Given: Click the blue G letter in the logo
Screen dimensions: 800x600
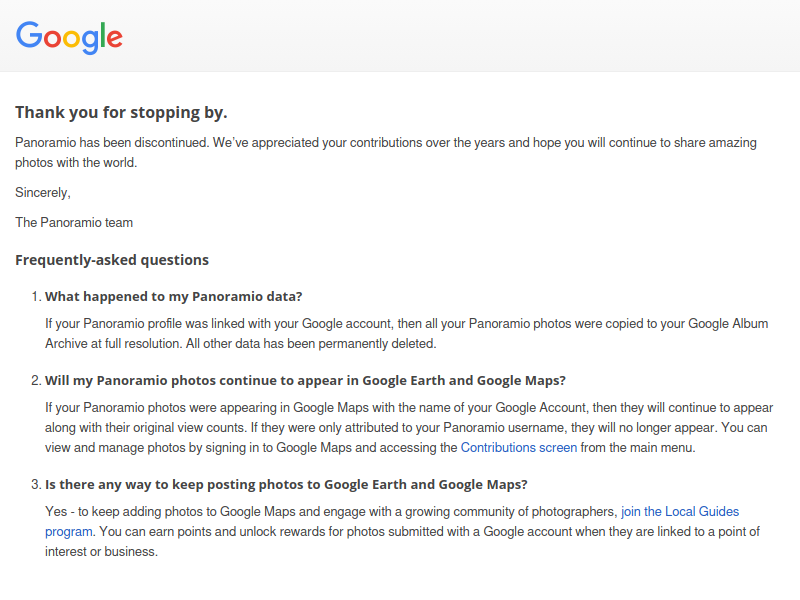Looking at the screenshot, I should click(x=29, y=35).
